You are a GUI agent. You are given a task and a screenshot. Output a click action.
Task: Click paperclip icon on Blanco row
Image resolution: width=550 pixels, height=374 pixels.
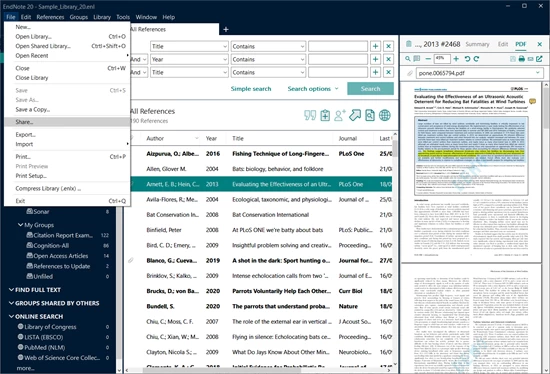coord(130,260)
